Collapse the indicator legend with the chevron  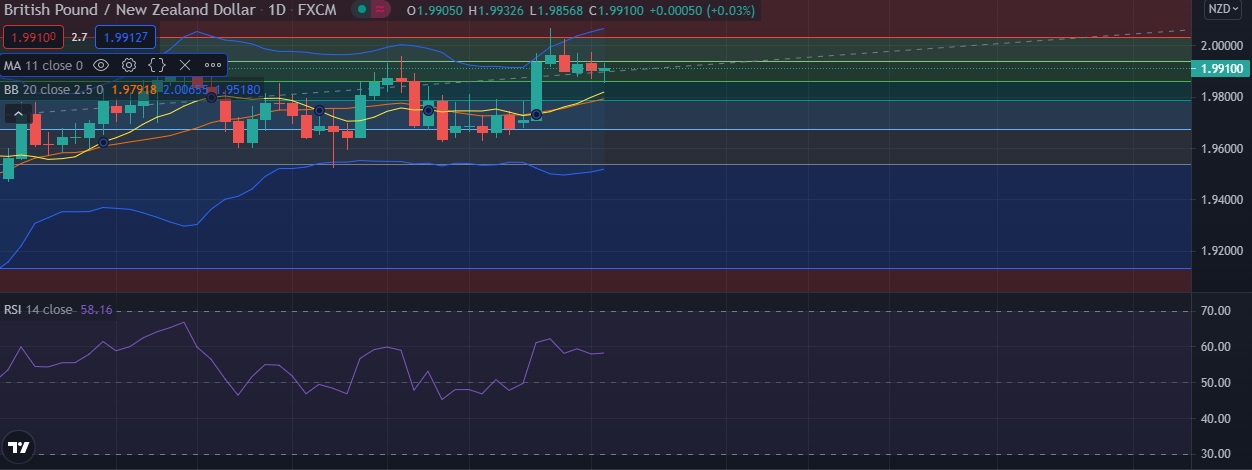(19, 115)
